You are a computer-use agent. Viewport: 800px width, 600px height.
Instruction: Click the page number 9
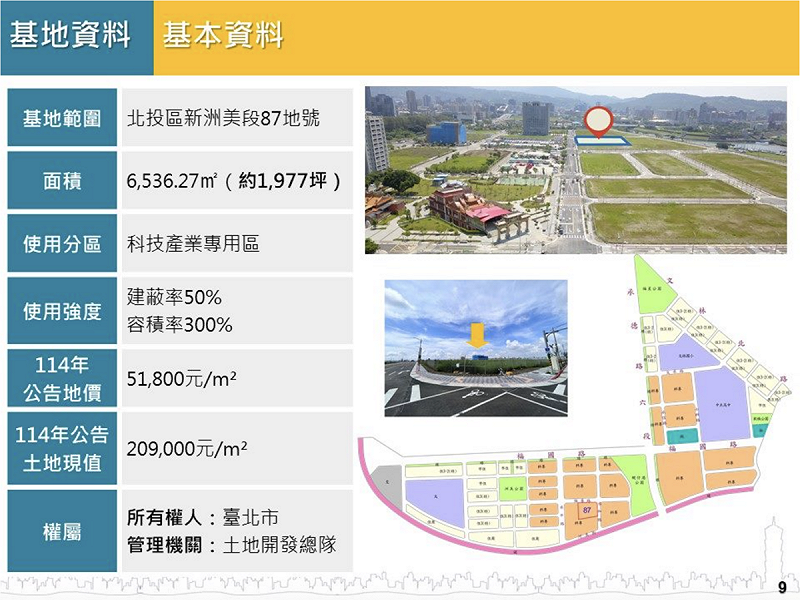(782, 587)
